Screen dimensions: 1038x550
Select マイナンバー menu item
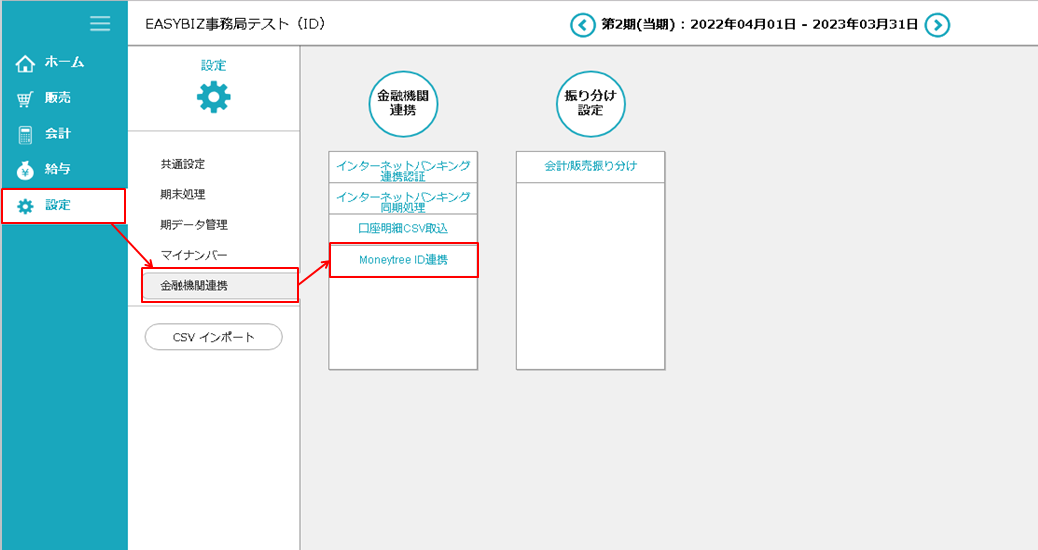pyautogui.click(x=194, y=255)
